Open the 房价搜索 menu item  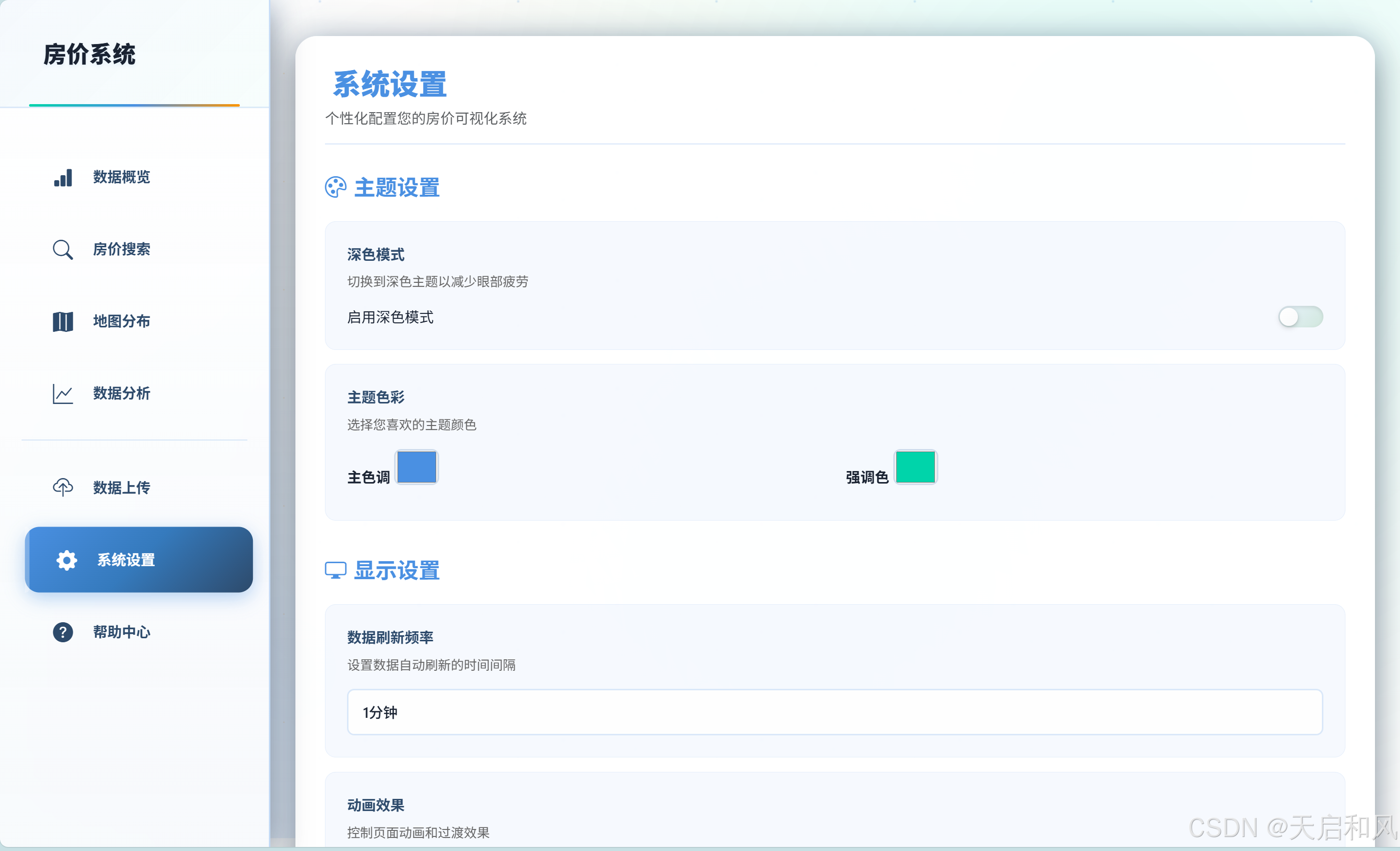135,249
